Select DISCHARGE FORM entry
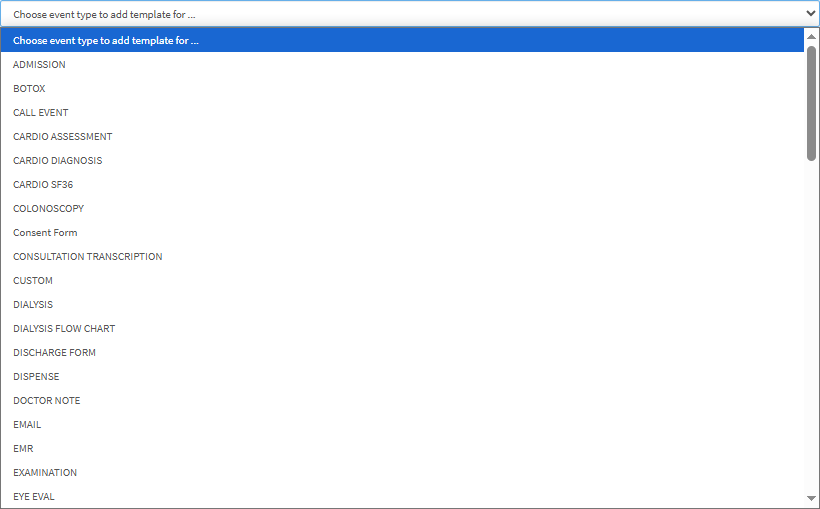The height and width of the screenshot is (509, 820). tap(402, 353)
